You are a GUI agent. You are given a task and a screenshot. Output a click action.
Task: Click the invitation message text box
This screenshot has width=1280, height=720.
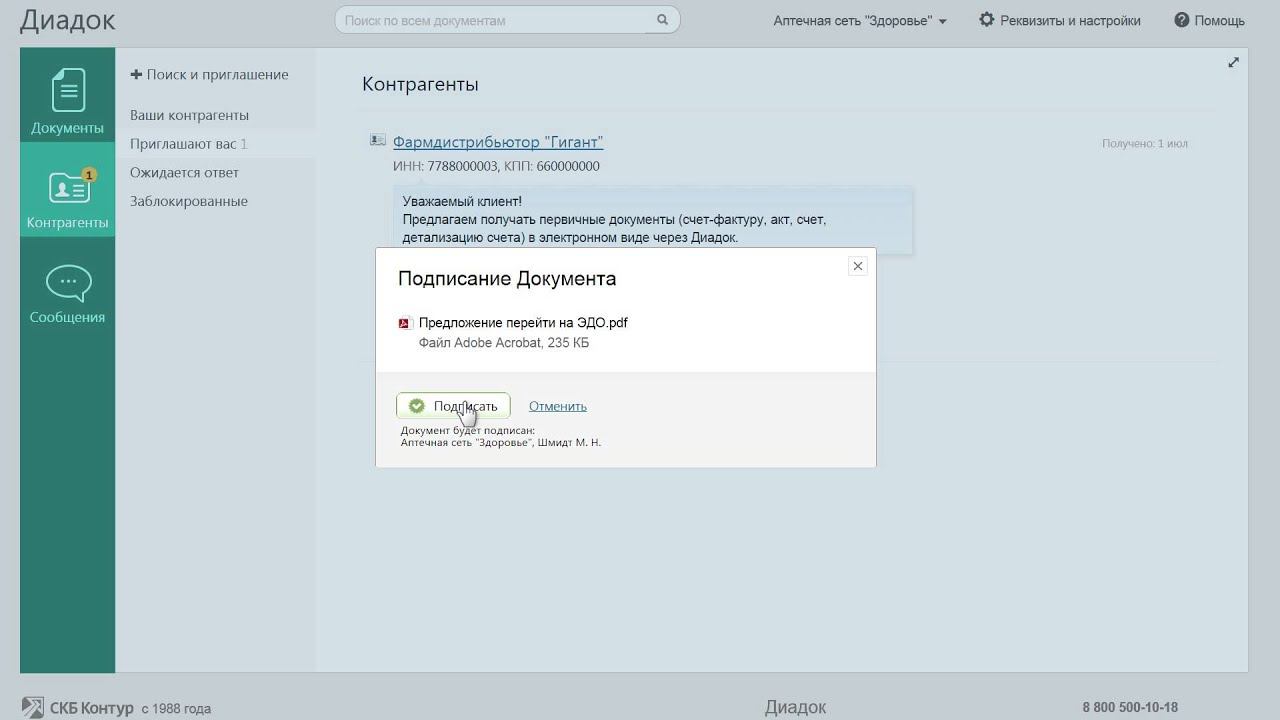[x=652, y=220]
